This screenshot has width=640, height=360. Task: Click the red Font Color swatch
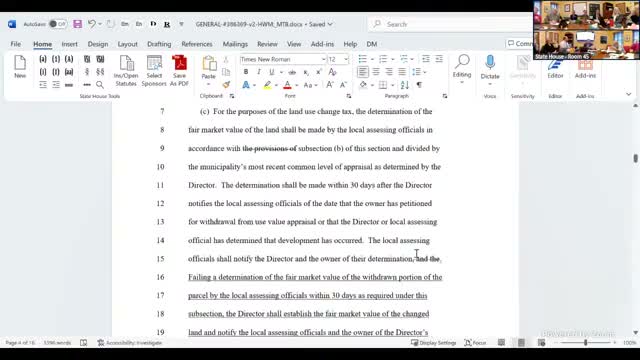click(287, 85)
